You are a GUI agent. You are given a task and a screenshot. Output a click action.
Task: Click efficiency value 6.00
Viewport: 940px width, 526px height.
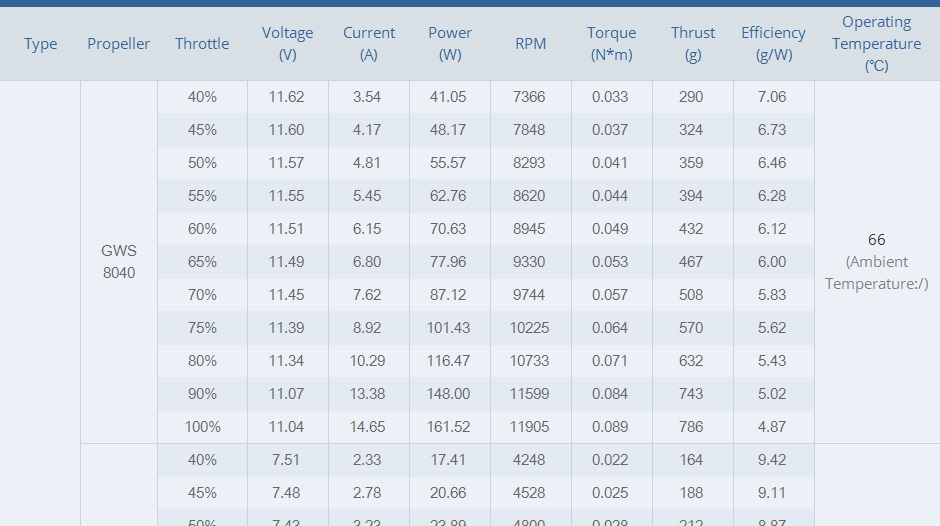[x=772, y=262]
